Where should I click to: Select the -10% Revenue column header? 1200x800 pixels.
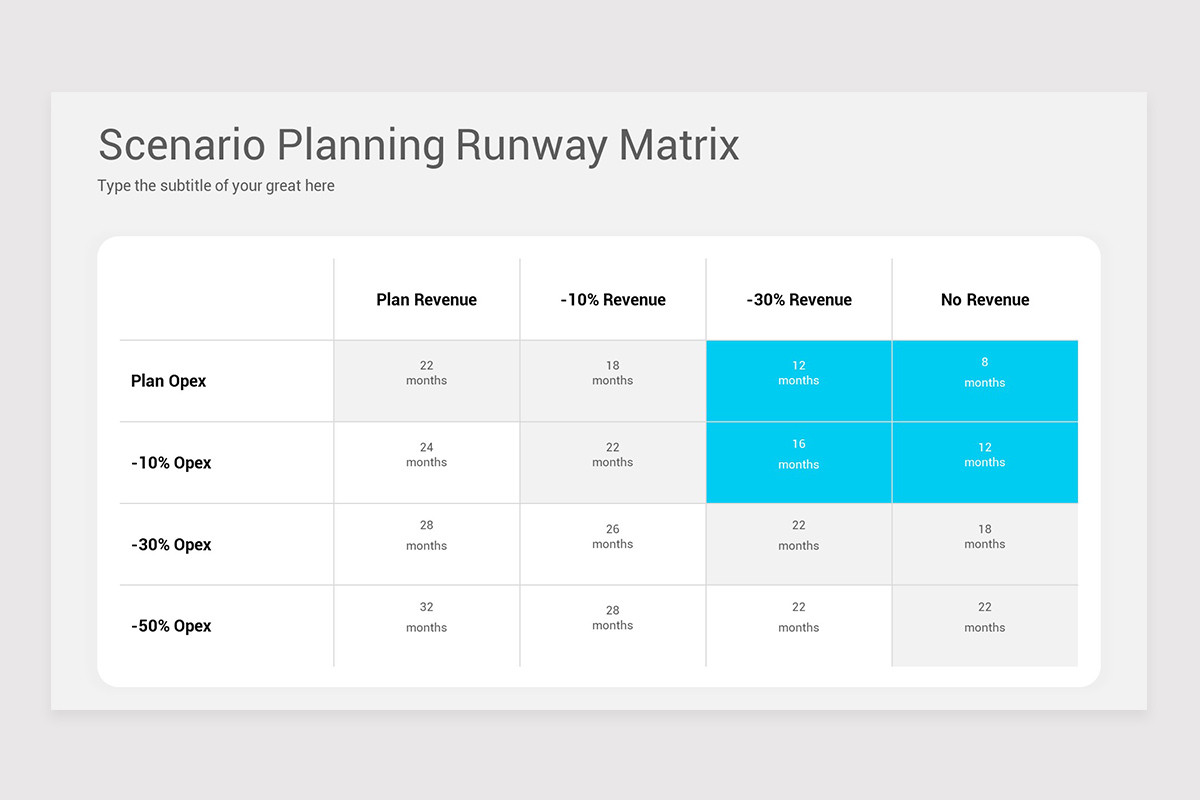coord(613,300)
